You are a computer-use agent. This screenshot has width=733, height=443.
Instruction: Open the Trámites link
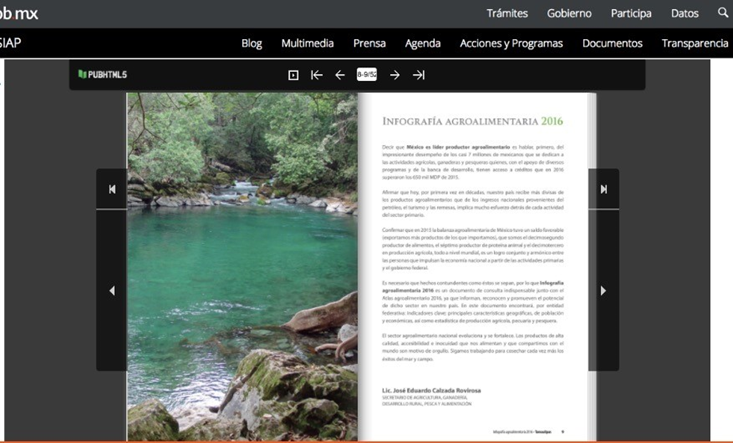coord(507,13)
